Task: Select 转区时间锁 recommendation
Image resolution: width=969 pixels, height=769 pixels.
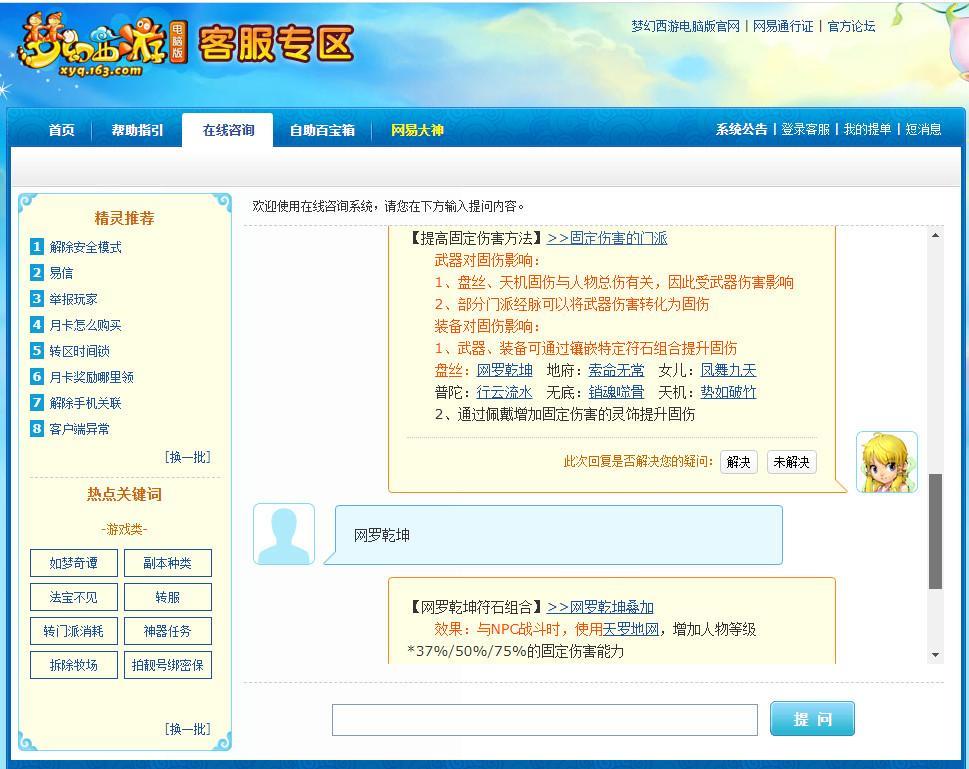Action: pos(79,351)
